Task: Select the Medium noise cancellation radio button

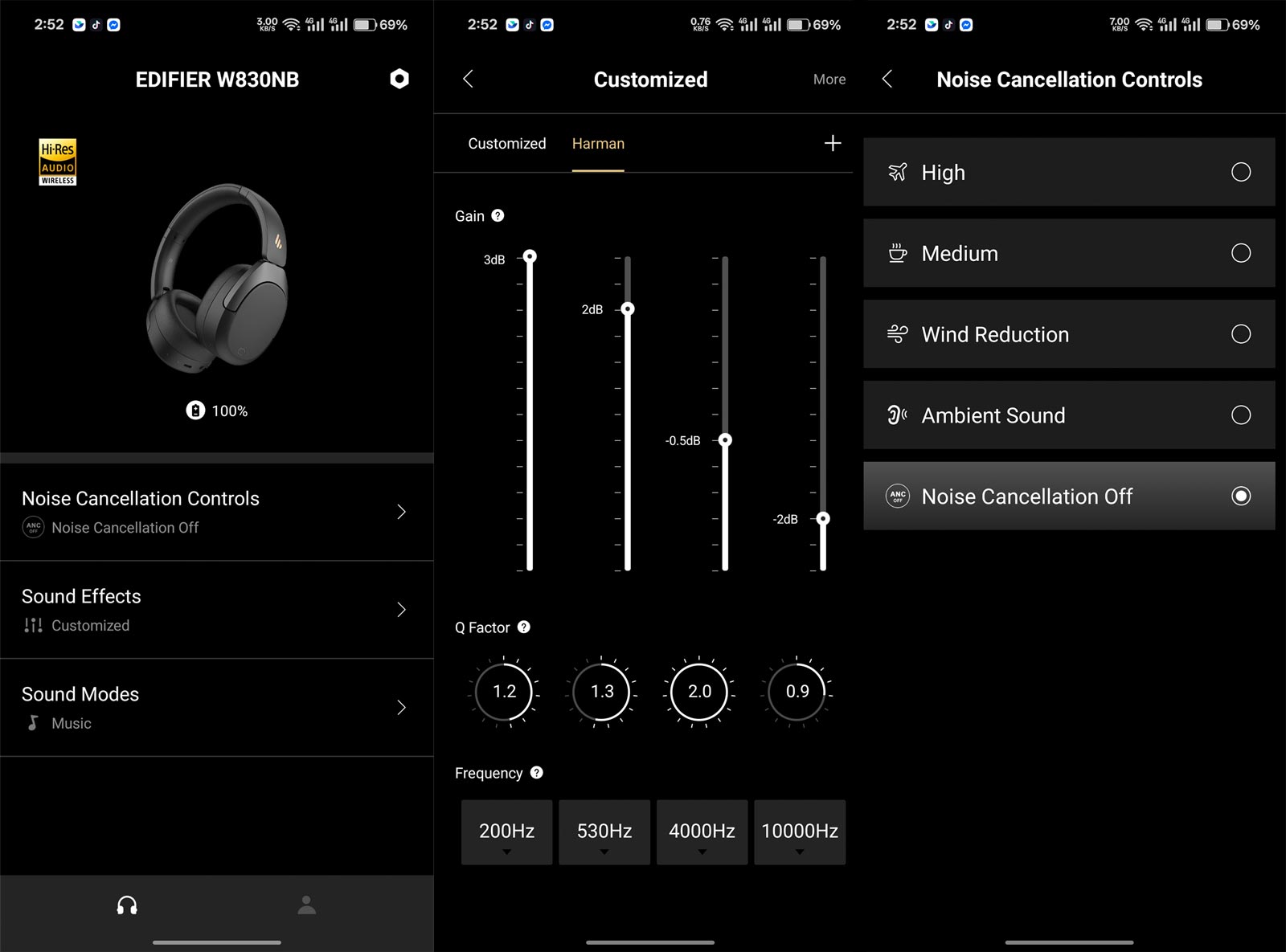Action: pyautogui.click(x=1241, y=253)
